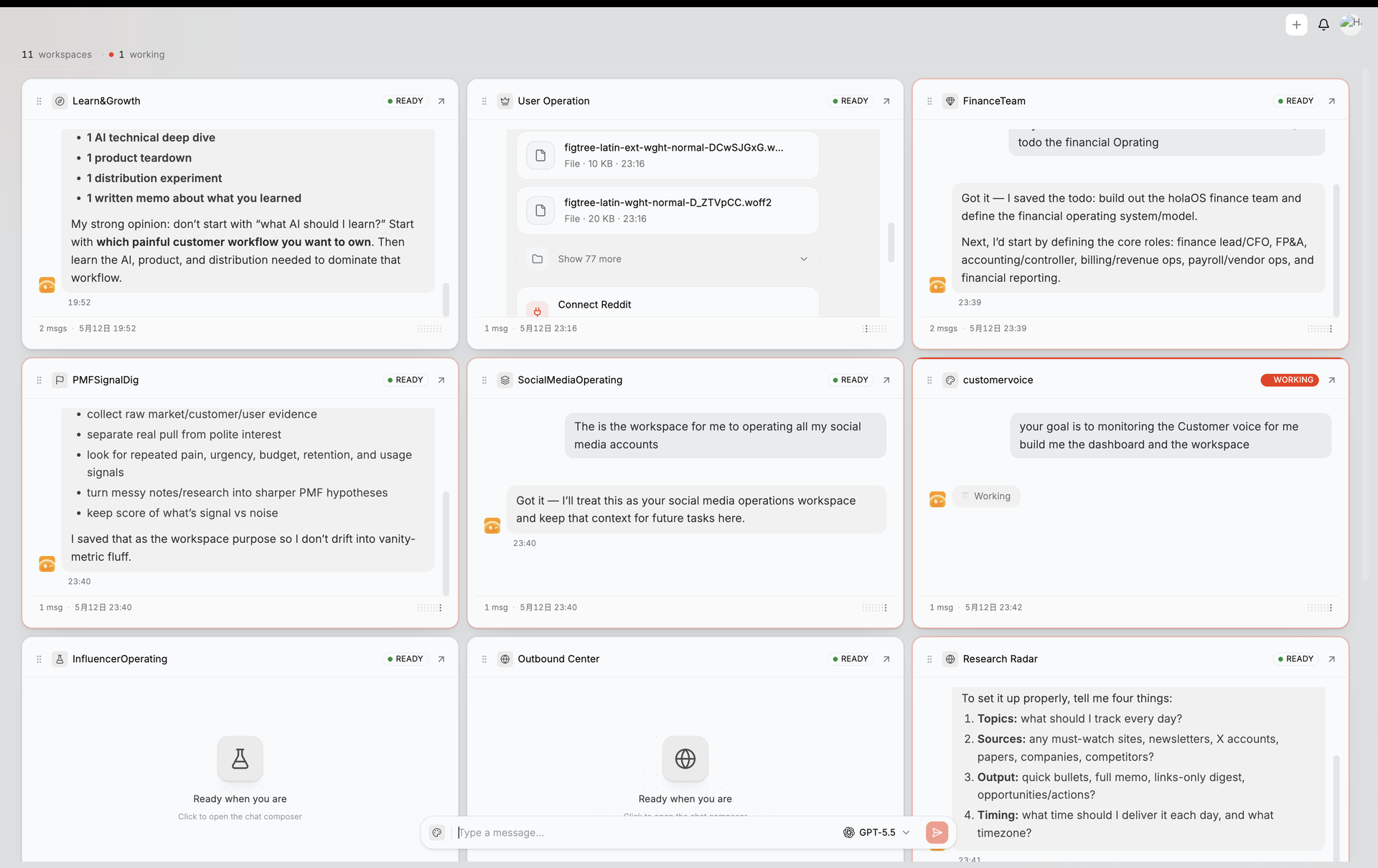This screenshot has width=1378, height=868.
Task: Open customervoice workspace arrow icon
Action: [1331, 380]
